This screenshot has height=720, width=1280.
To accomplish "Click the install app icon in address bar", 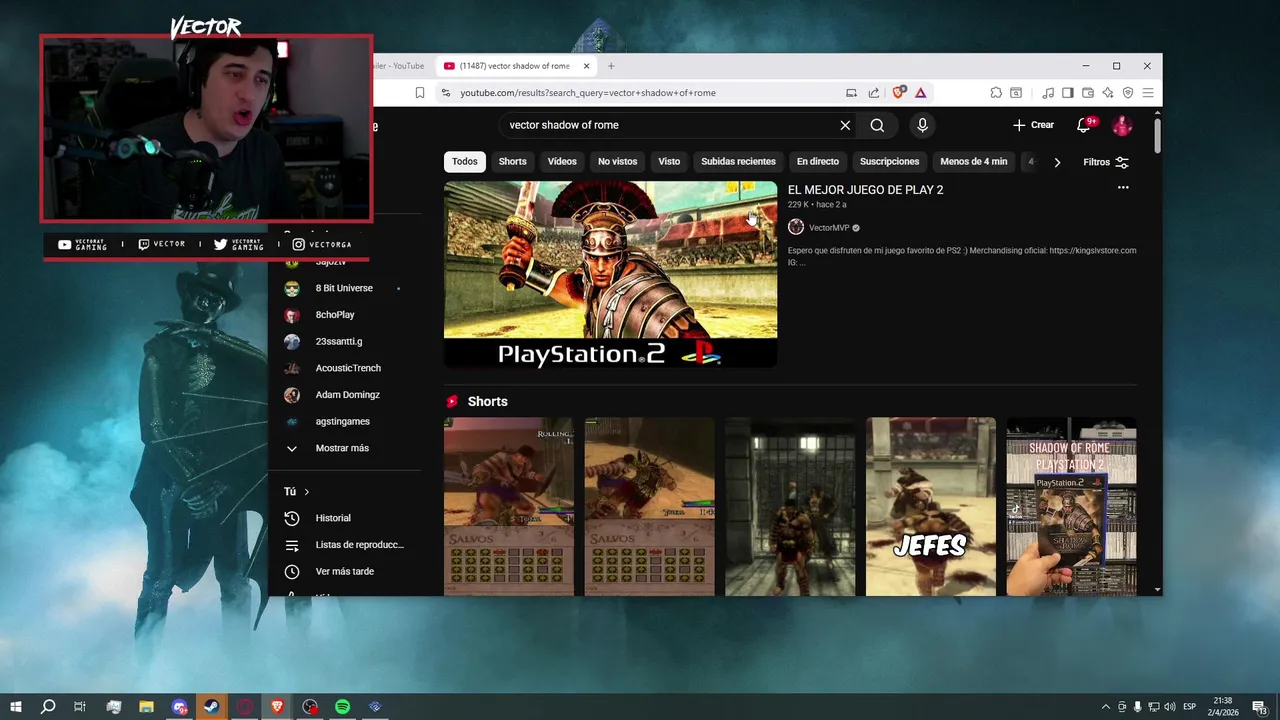I will pos(851,93).
